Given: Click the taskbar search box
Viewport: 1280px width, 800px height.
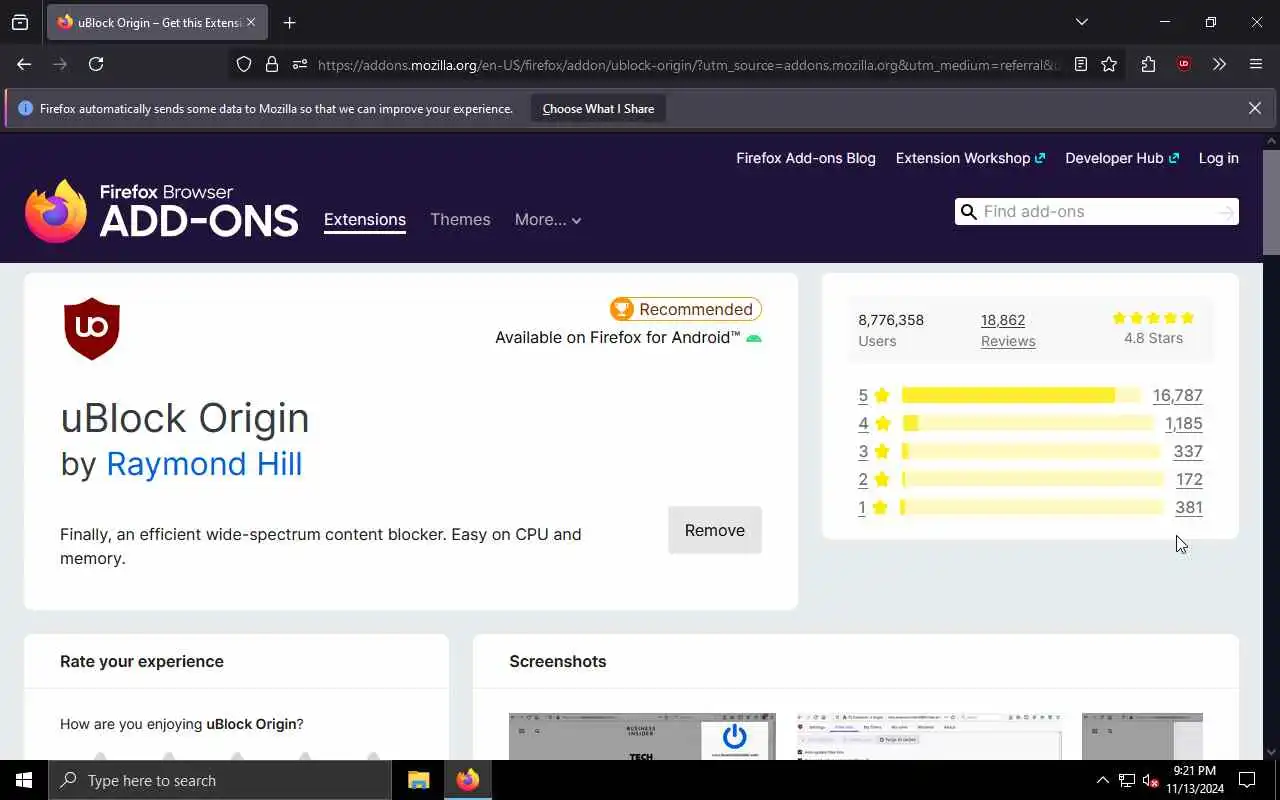Looking at the screenshot, I should pos(220,780).
